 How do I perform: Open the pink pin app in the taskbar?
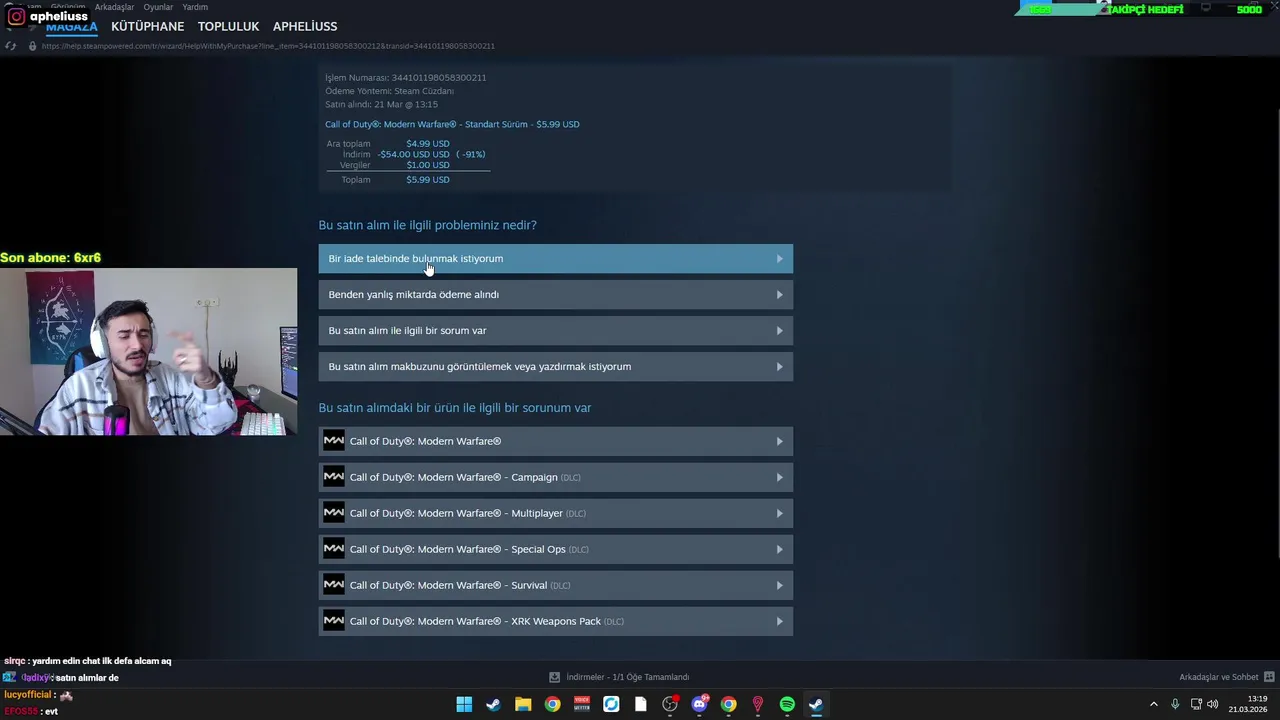click(x=758, y=704)
